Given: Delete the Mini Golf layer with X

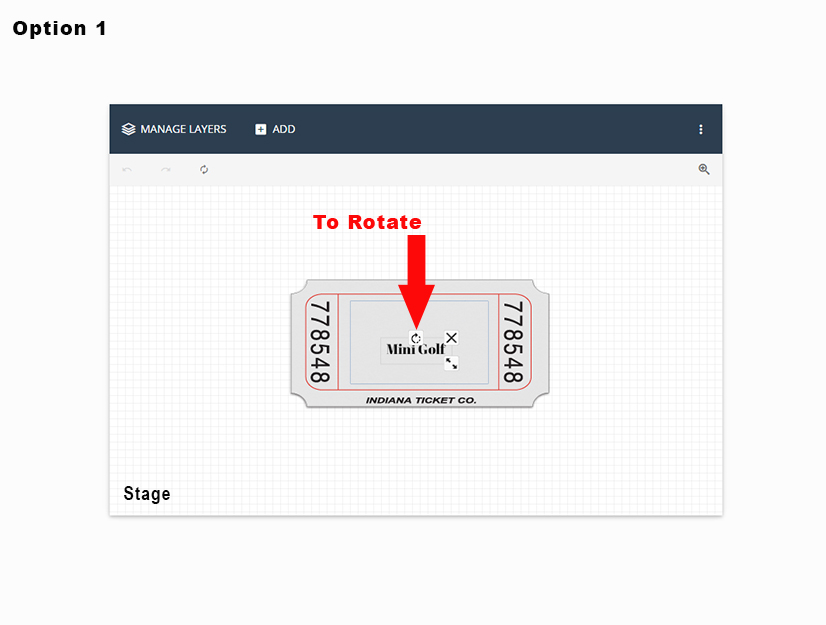Looking at the screenshot, I should [451, 338].
